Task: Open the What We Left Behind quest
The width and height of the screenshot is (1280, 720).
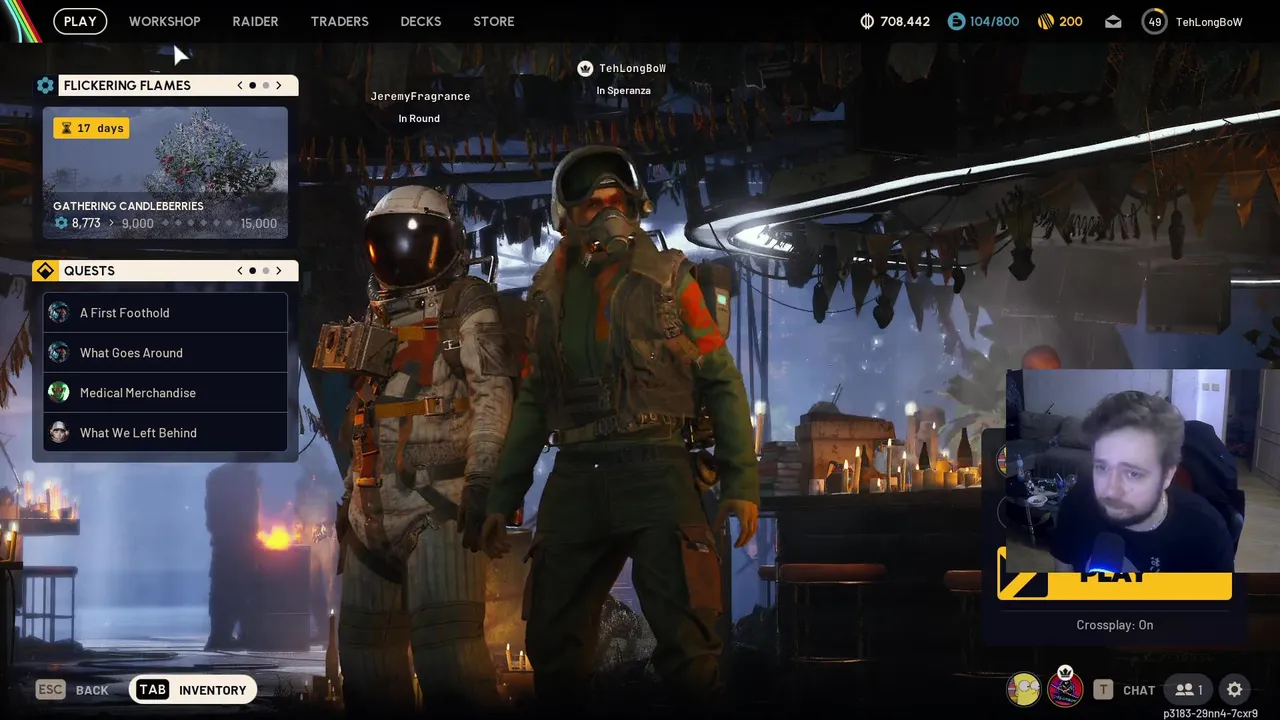Action: [165, 433]
